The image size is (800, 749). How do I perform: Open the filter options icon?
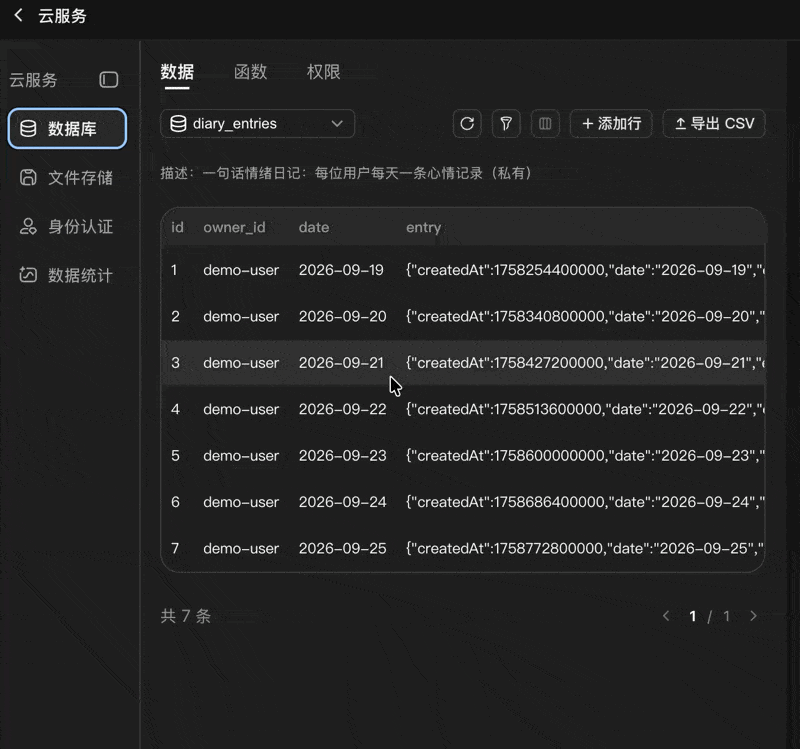pos(506,123)
